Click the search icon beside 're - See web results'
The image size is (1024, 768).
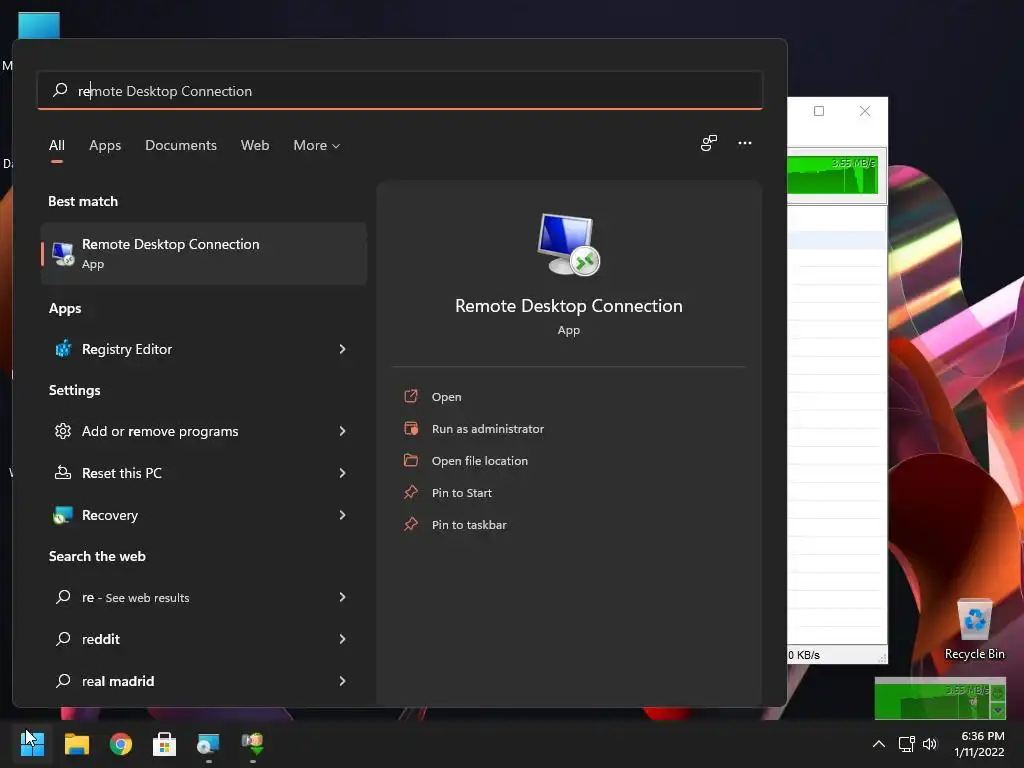click(63, 597)
